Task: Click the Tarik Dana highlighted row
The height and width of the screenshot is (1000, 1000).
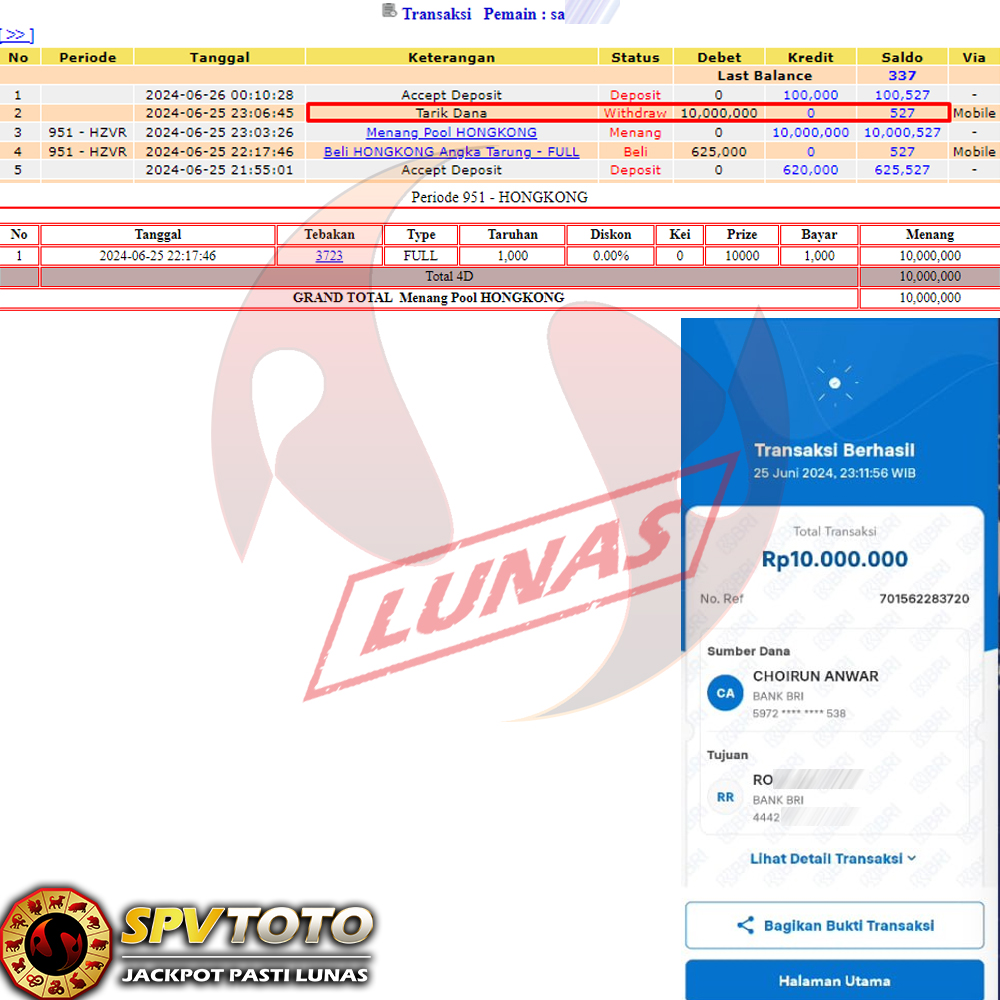Action: [x=451, y=113]
